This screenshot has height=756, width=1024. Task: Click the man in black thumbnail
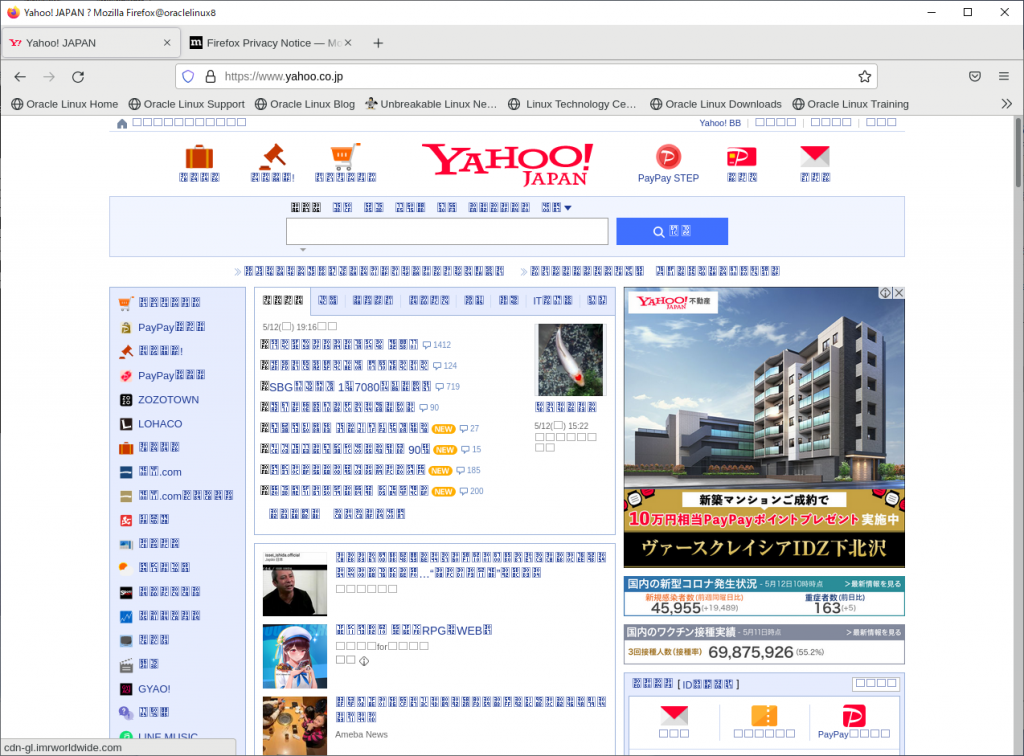[x=295, y=584]
